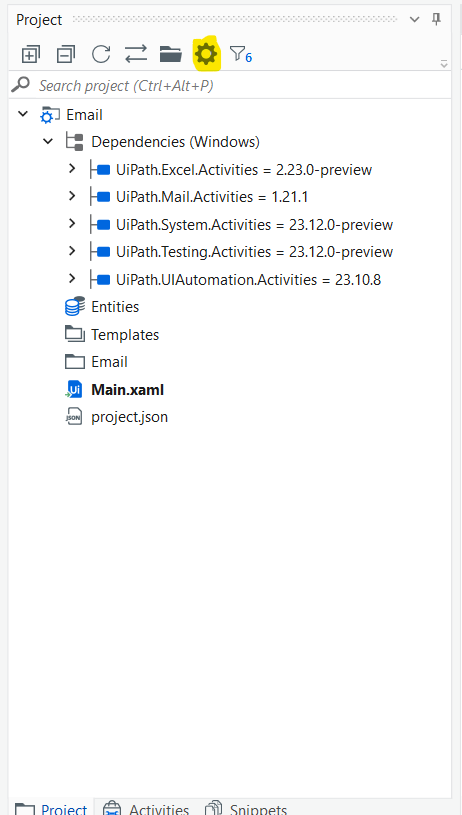Collapse the Dependencies (Windows) node

pos(48,141)
